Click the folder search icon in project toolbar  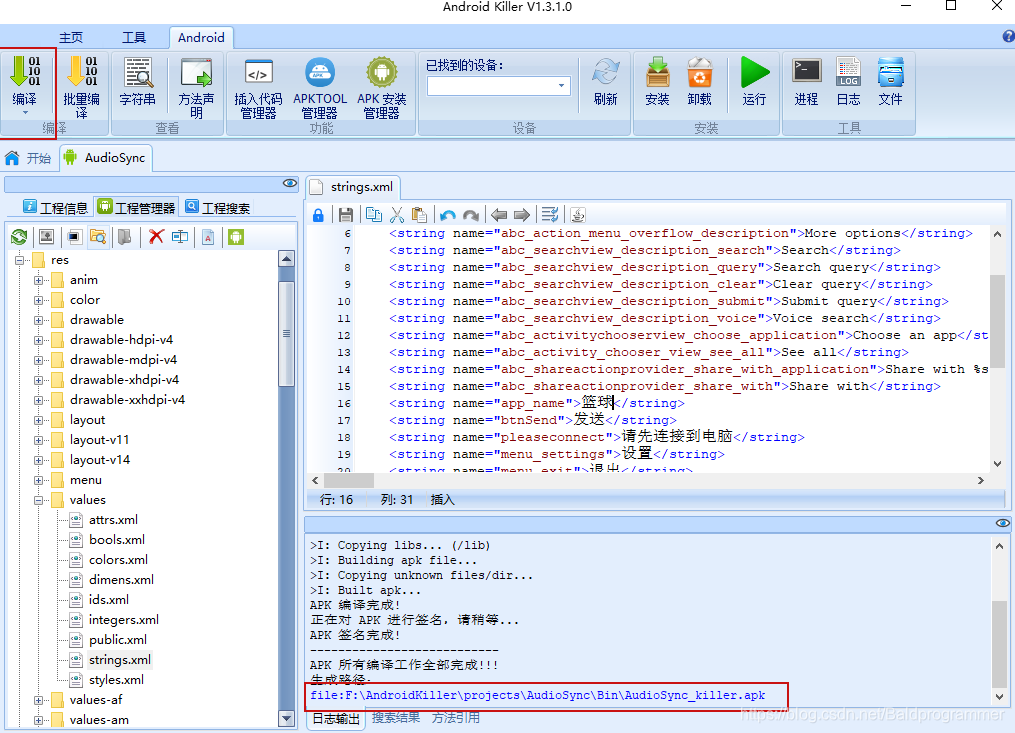98,237
